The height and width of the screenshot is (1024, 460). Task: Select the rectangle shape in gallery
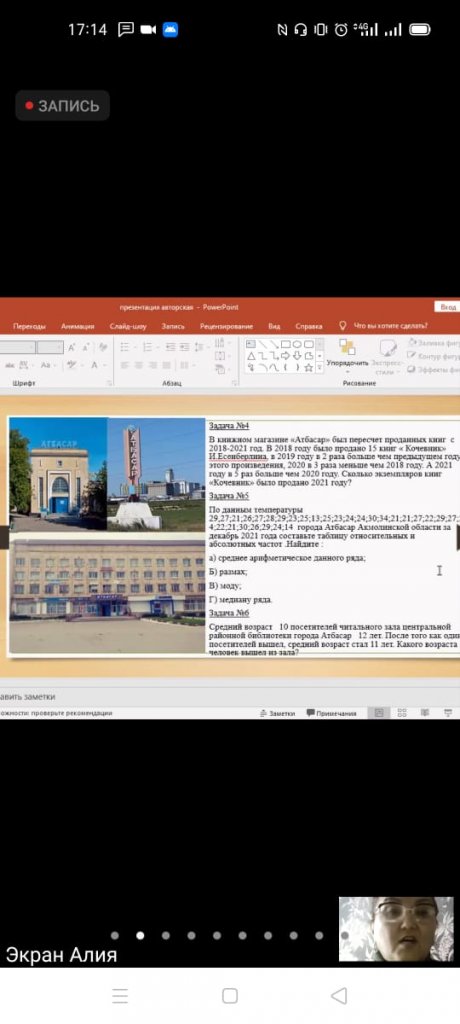click(285, 344)
